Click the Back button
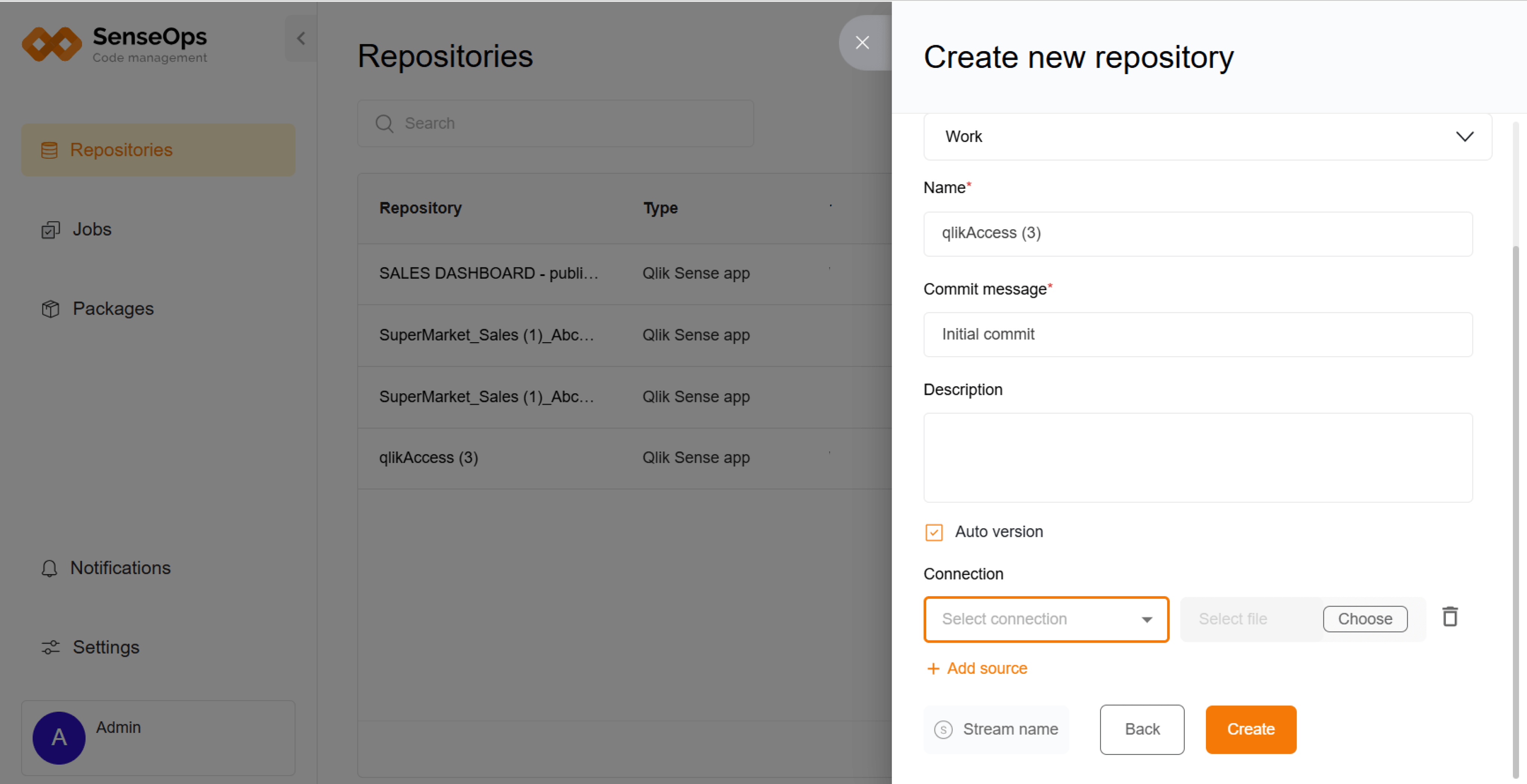The width and height of the screenshot is (1527, 784). (1142, 730)
